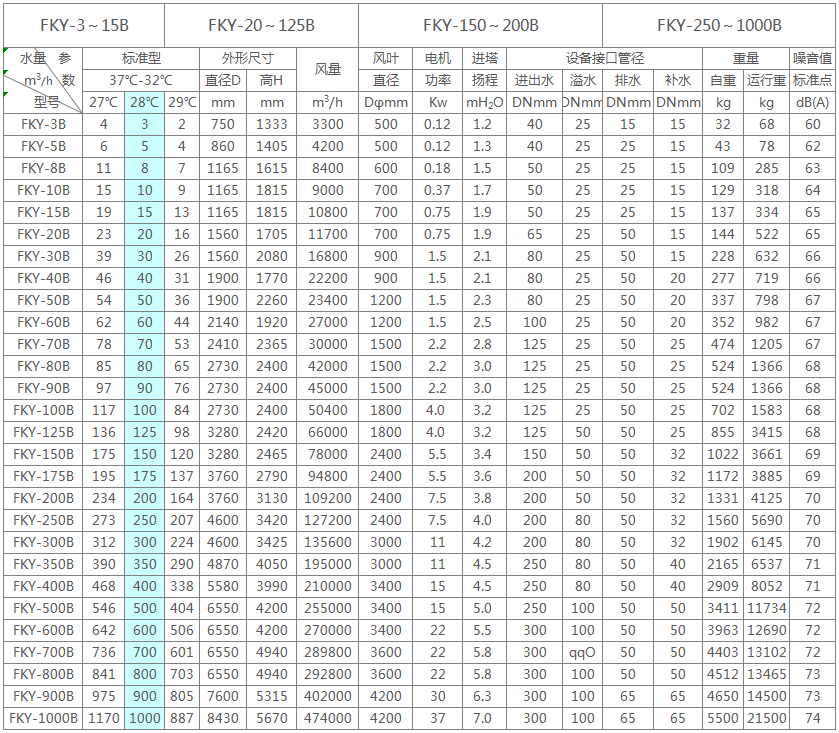Select the 外形尺寸 header cell

tap(248, 58)
